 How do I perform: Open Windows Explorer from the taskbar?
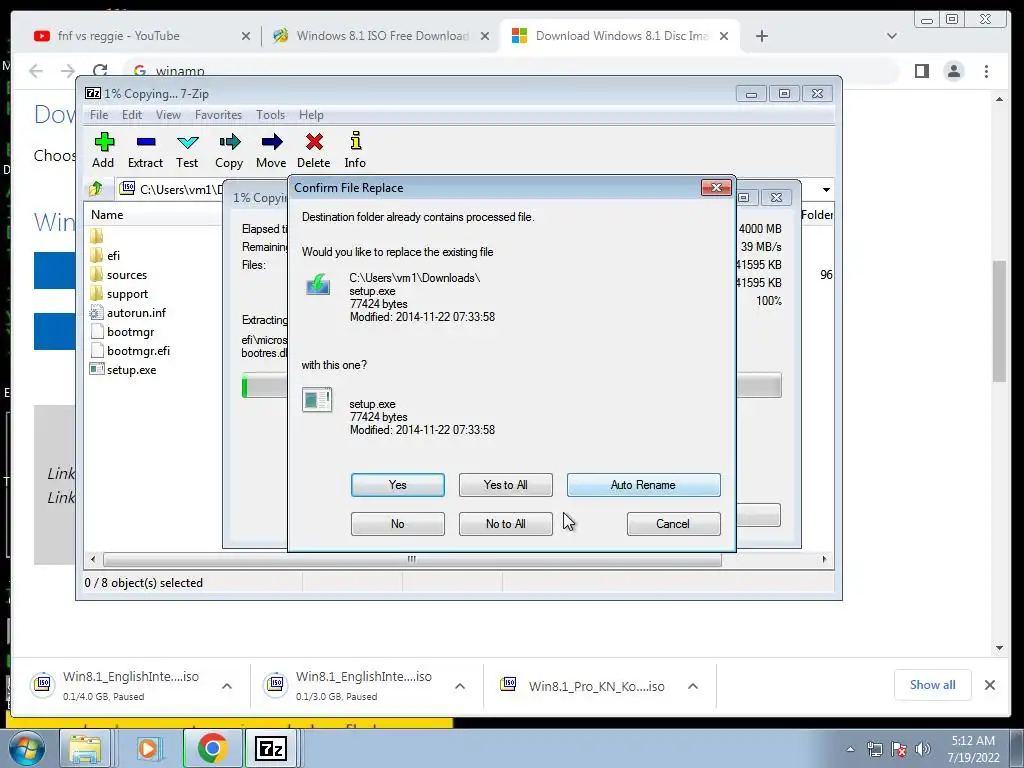(86, 748)
